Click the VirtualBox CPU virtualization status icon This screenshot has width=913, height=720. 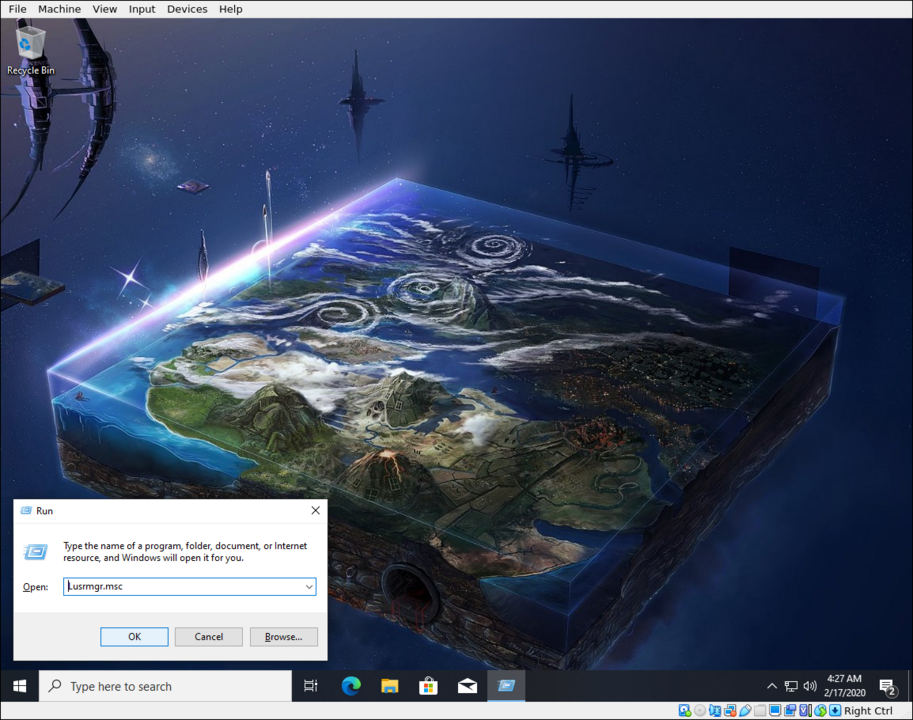[x=805, y=710]
